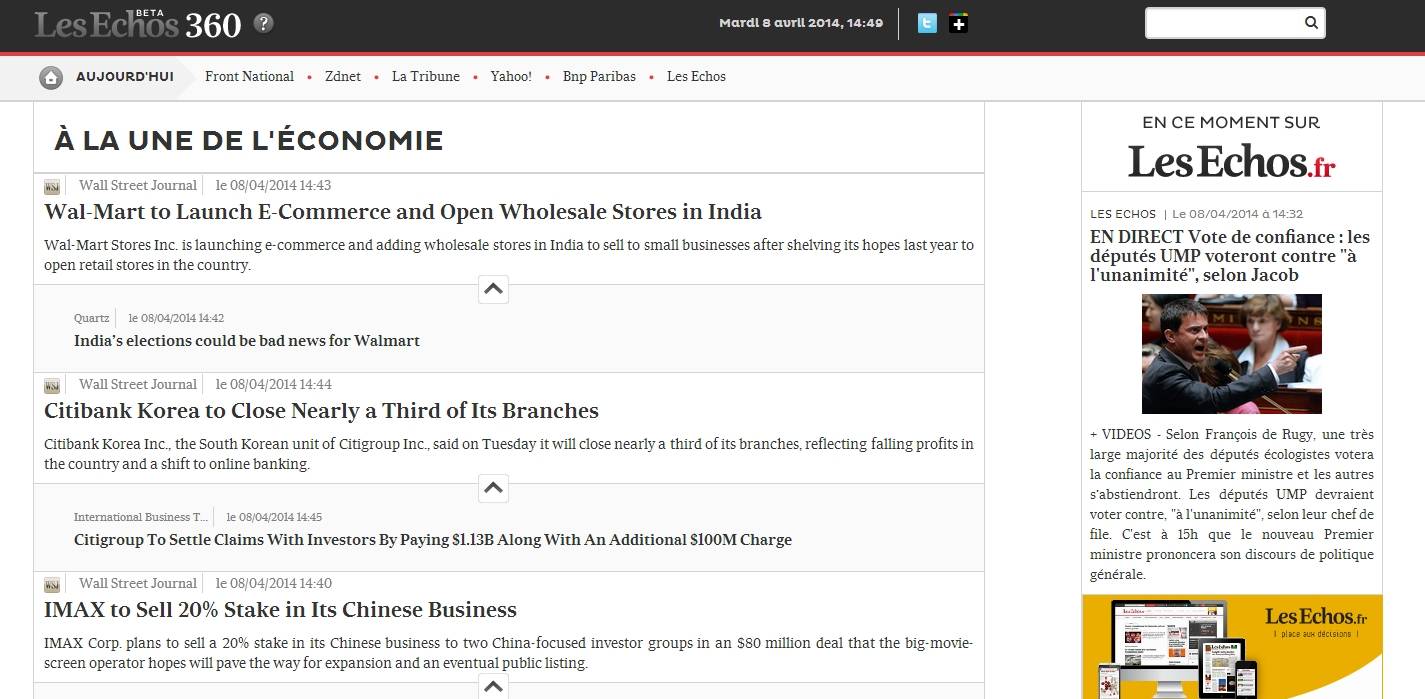Collapse related stories under Citibank Korea article
This screenshot has height=699, width=1425.
[x=493, y=489]
